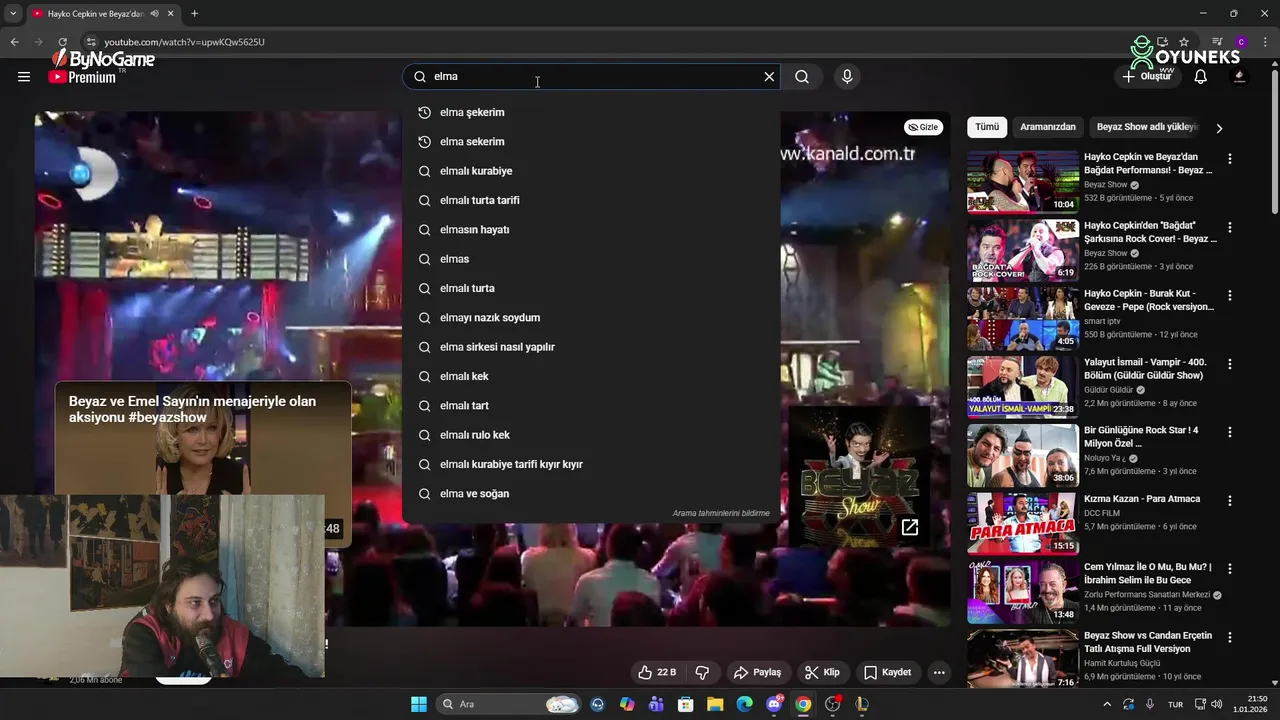
Task: Start voice search with the microphone
Action: (x=847, y=76)
